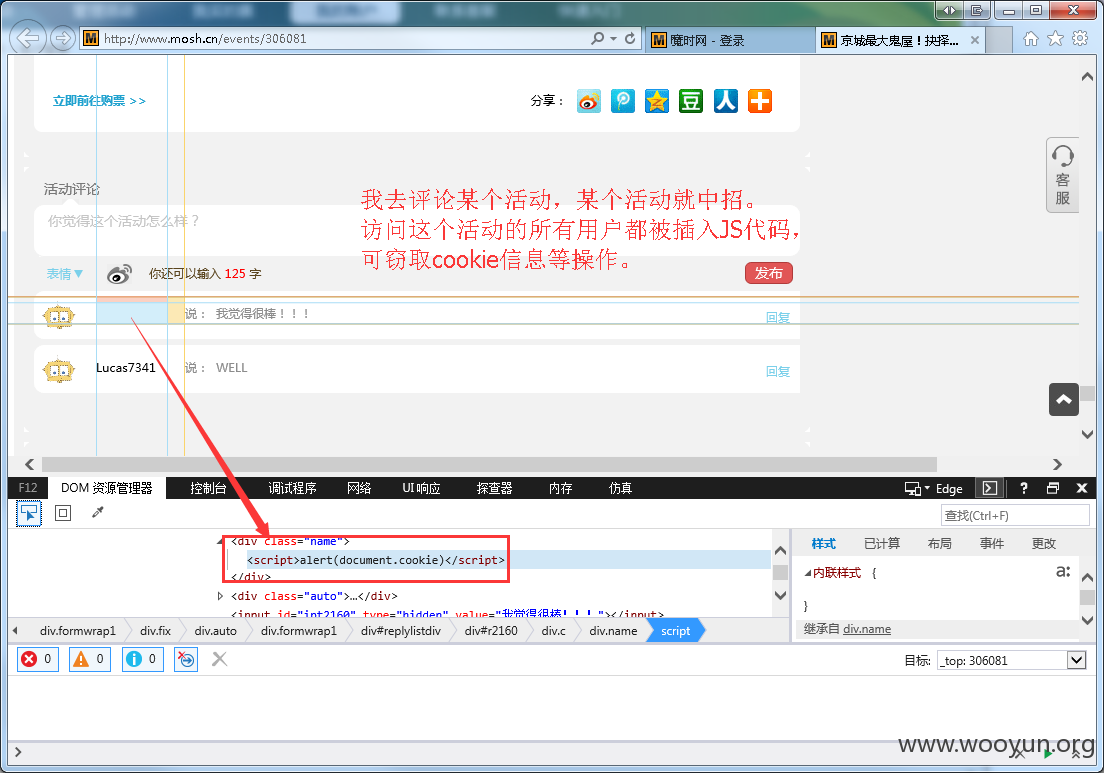This screenshot has width=1104, height=773.
Task: Click the Weibo sync icon below comment box
Action: click(119, 274)
